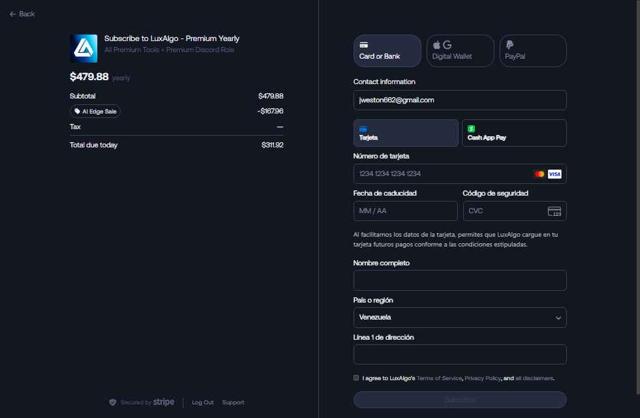Image resolution: width=640 pixels, height=418 pixels.
Task: Click the Venezuela dropdown chevron
Action: click(558, 318)
